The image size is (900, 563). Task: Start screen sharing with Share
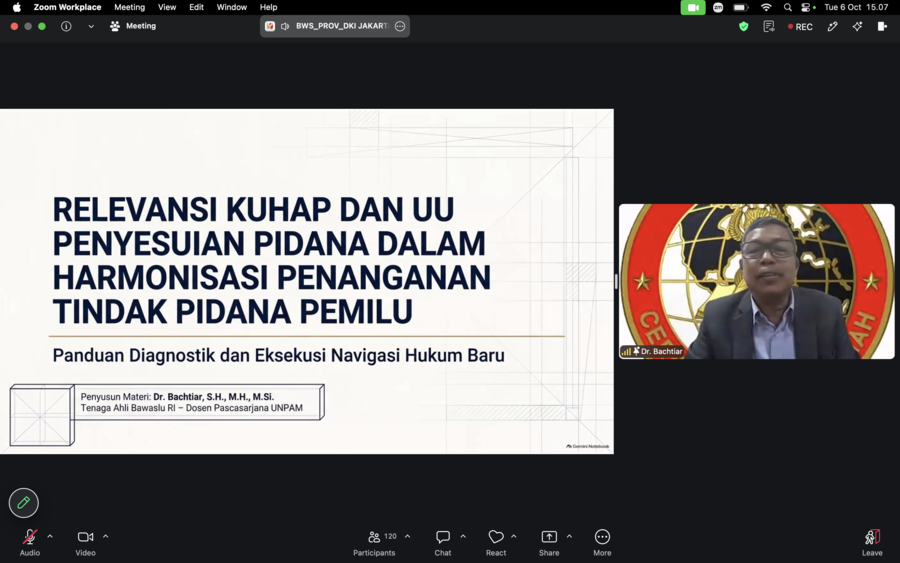pyautogui.click(x=549, y=542)
